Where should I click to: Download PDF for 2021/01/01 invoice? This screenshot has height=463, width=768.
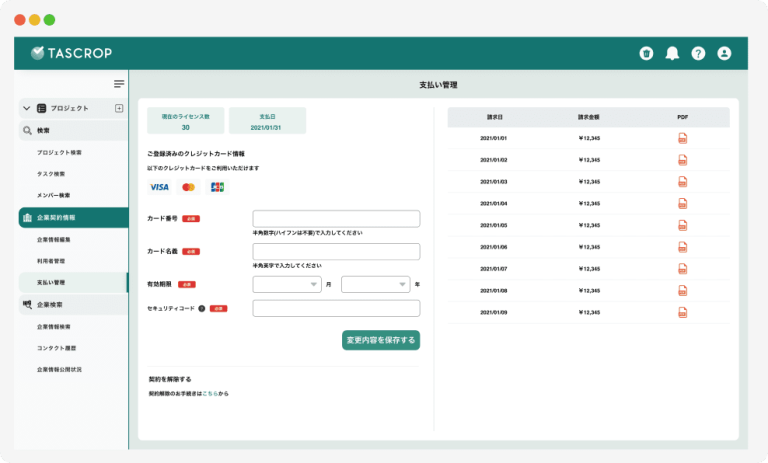click(x=682, y=138)
